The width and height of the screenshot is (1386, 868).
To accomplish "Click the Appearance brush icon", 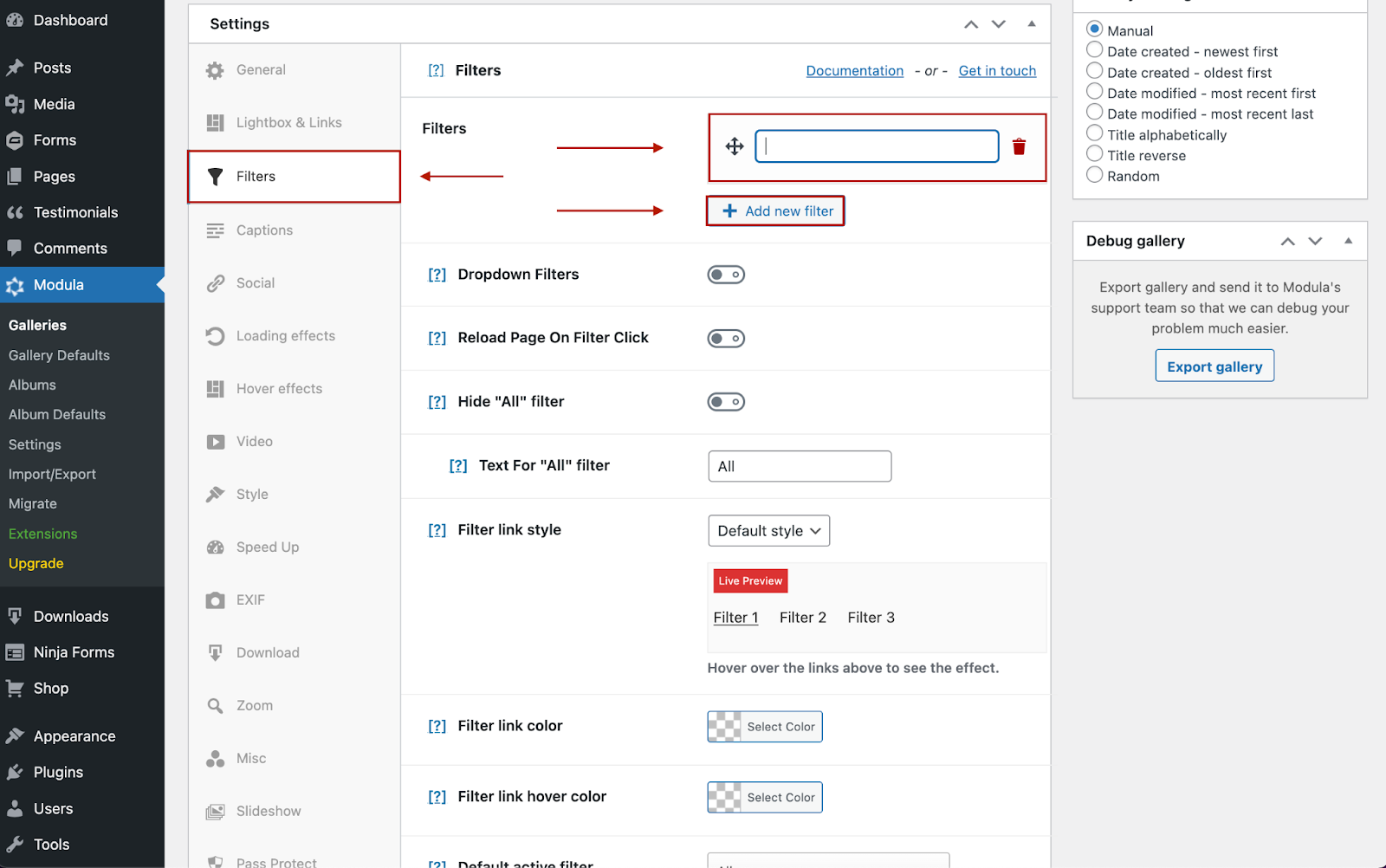I will pos(15,736).
